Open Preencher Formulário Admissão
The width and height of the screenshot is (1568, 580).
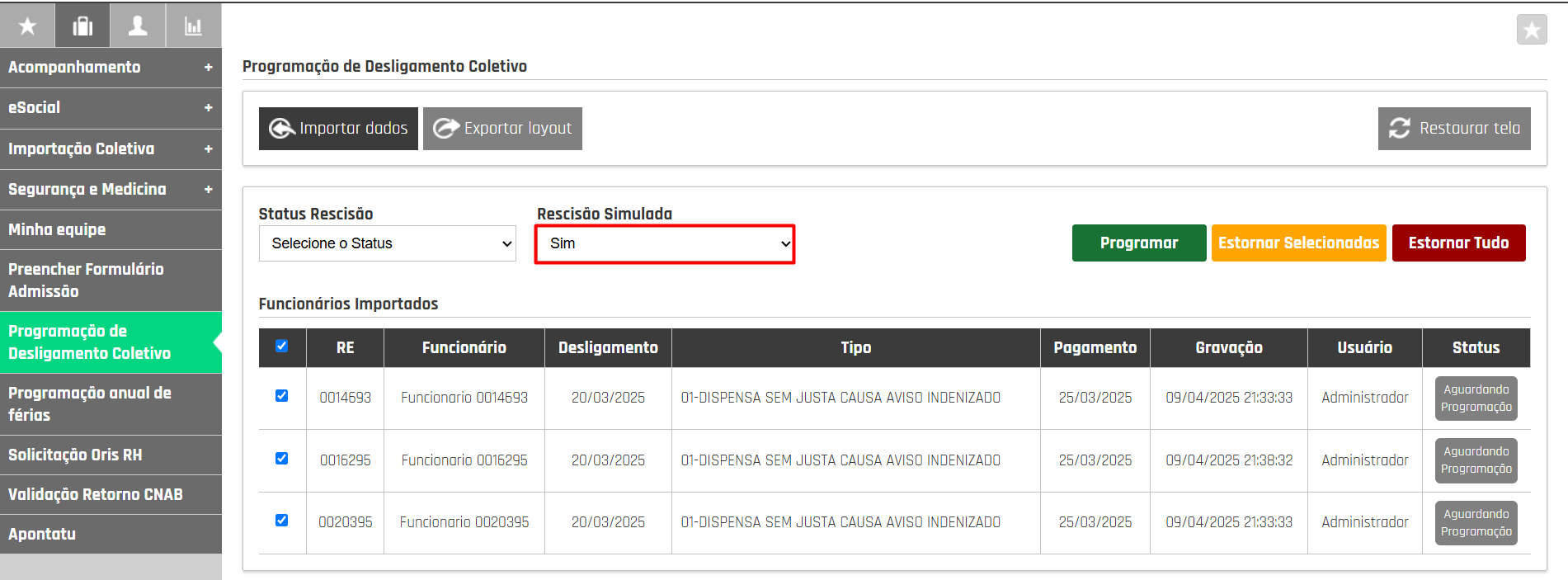[x=111, y=281]
